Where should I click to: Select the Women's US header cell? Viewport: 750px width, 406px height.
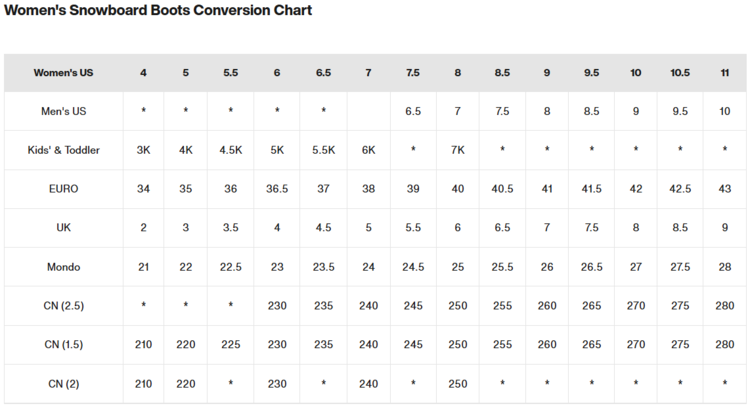pyautogui.click(x=63, y=73)
